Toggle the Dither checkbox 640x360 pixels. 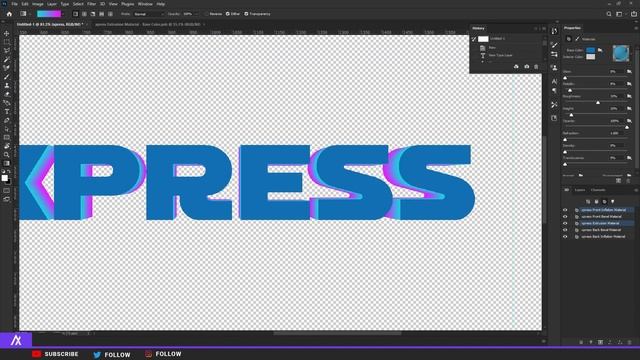point(227,14)
